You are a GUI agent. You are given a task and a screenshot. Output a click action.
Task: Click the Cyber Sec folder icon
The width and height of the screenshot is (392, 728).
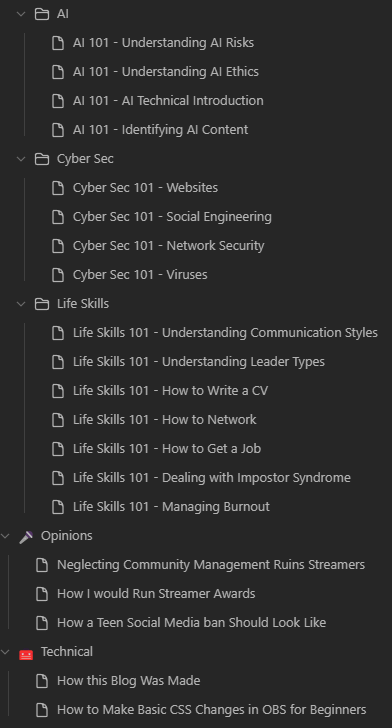pyautogui.click(x=42, y=159)
